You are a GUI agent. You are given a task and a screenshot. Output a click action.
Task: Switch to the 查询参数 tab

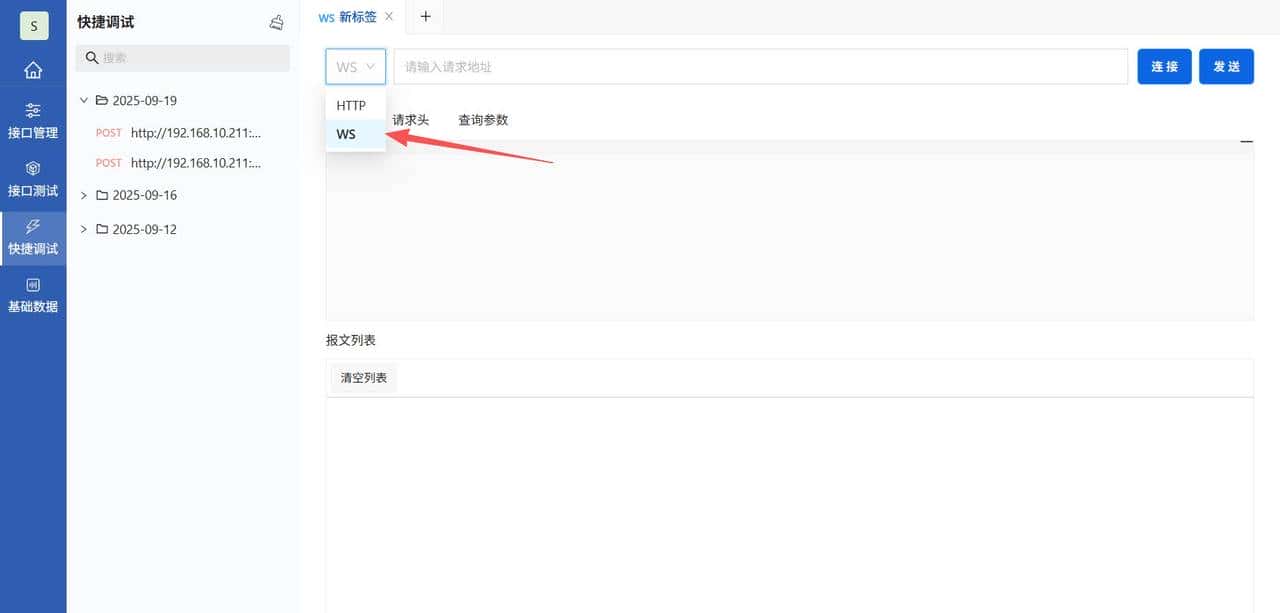coord(483,119)
